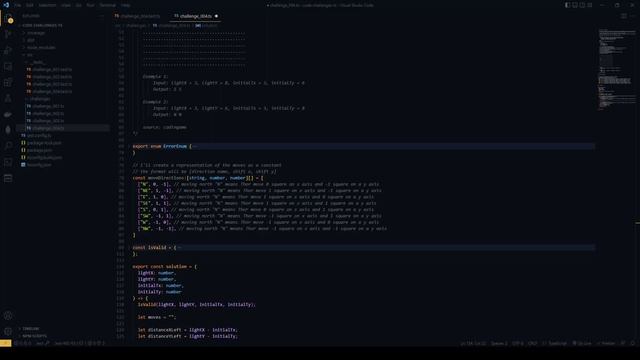The height and width of the screenshot is (360, 640).
Task: Open the Docker view in the activity bar
Action: tap(8, 115)
